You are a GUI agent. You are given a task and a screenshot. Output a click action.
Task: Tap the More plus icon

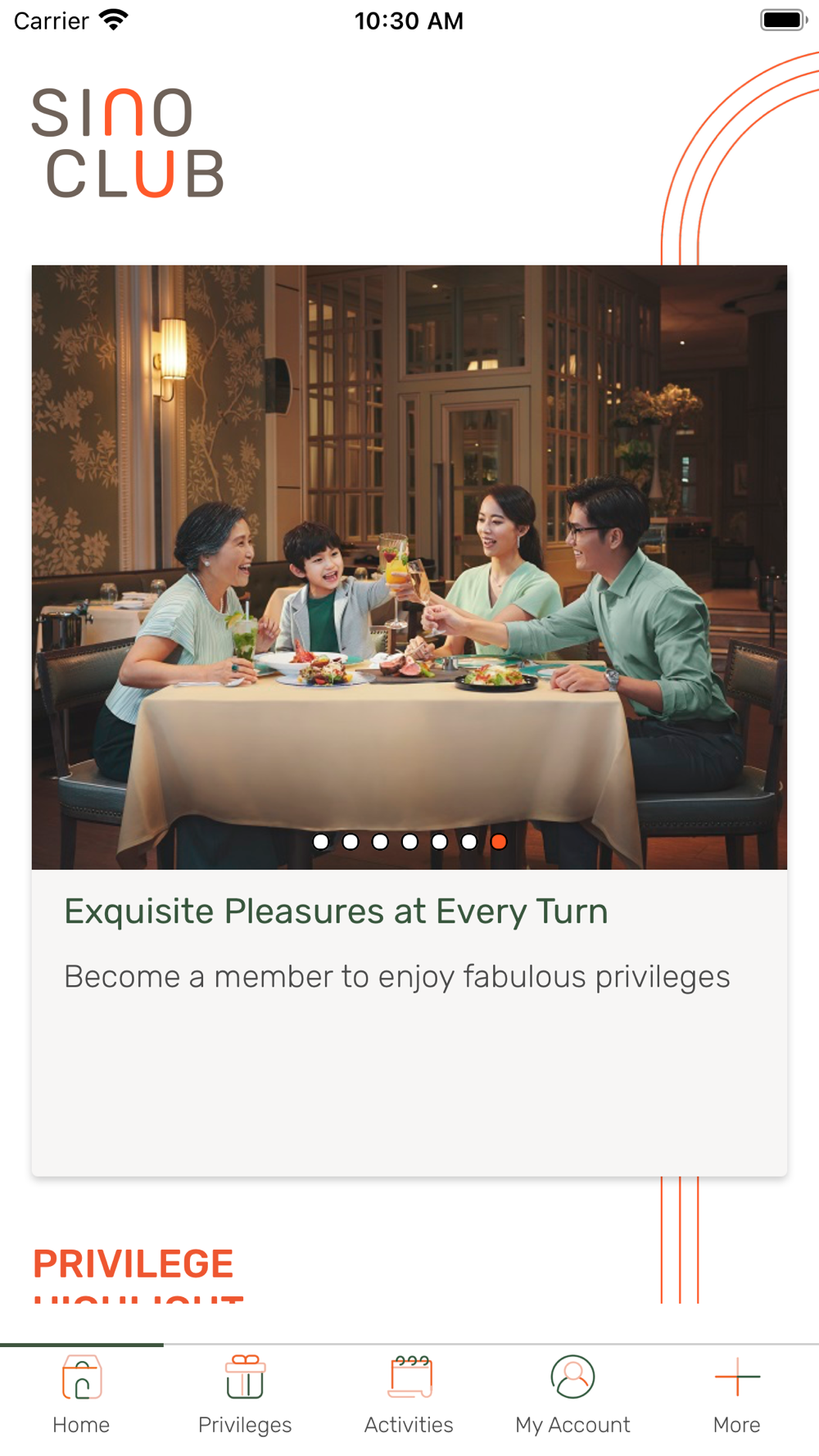[x=737, y=1377]
